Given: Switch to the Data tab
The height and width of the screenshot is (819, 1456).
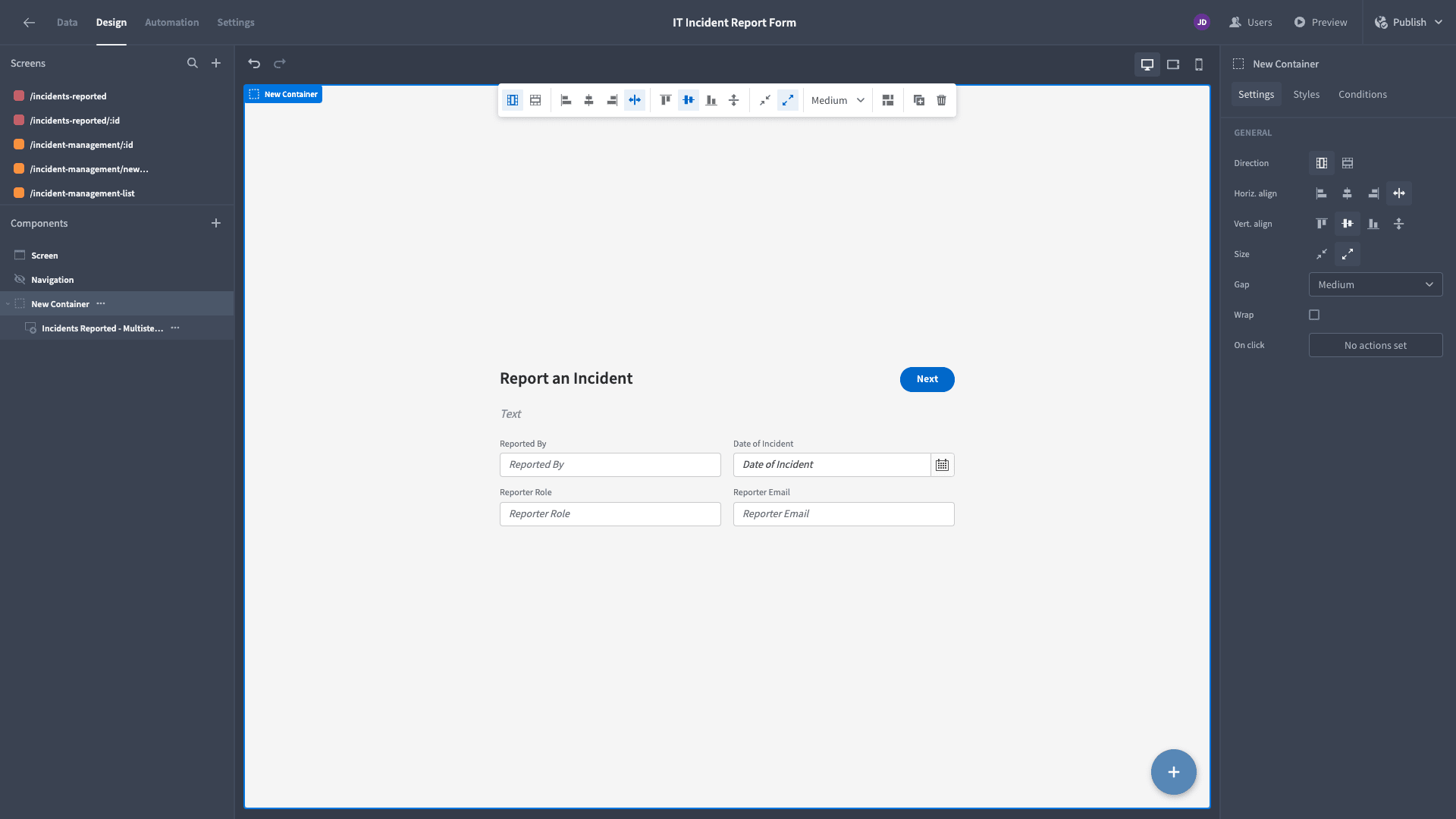Looking at the screenshot, I should pyautogui.click(x=67, y=23).
